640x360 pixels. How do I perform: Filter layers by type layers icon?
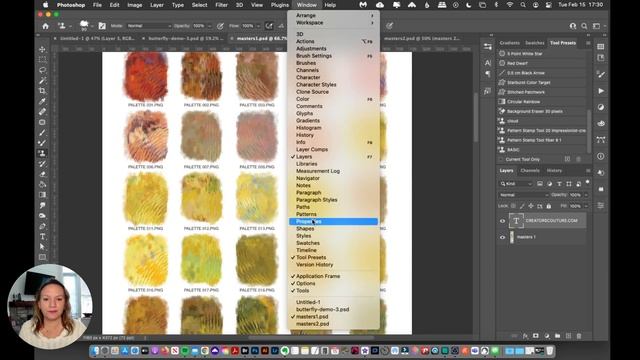560,184
